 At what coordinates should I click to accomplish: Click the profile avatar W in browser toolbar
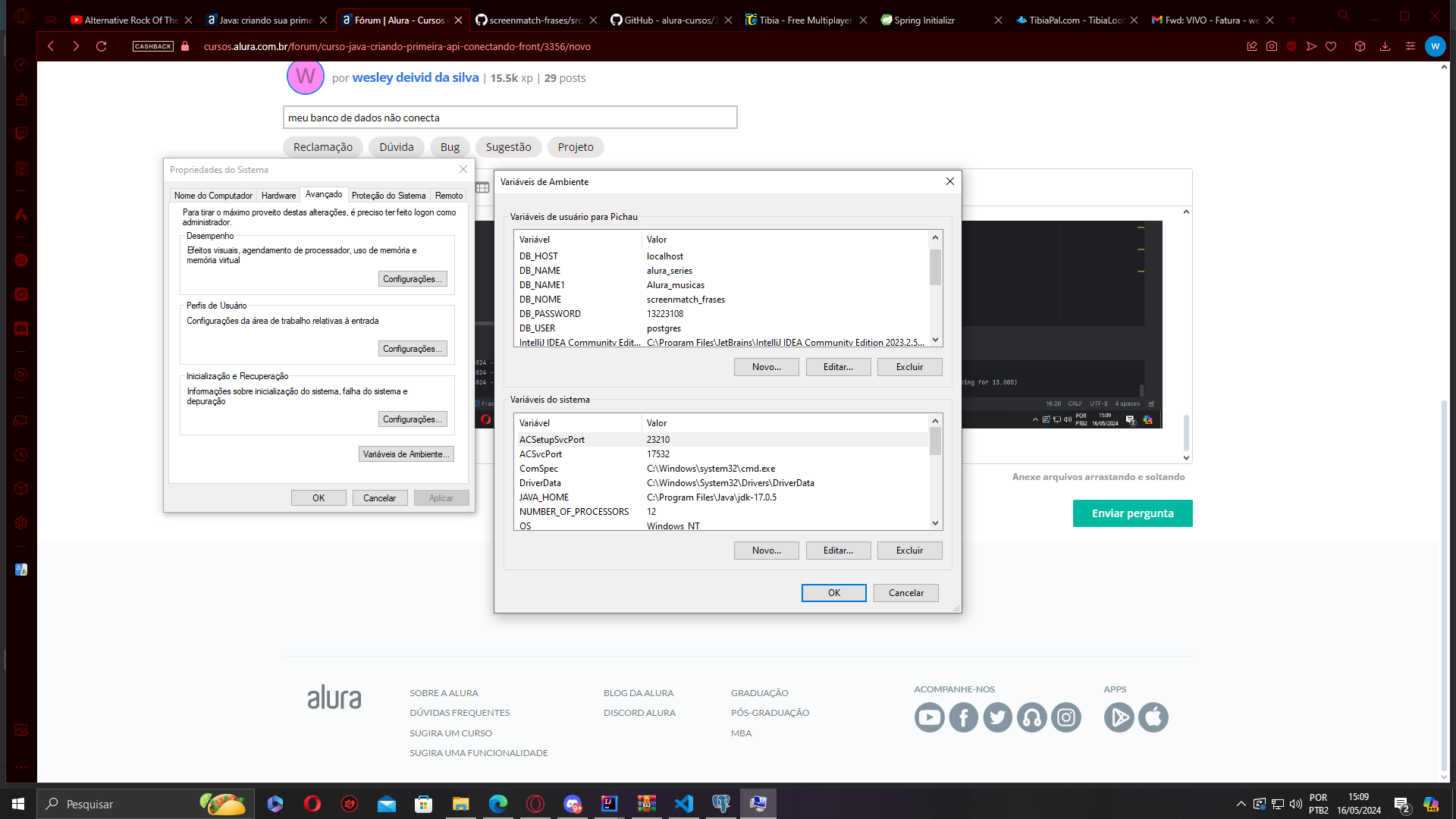tap(1435, 46)
